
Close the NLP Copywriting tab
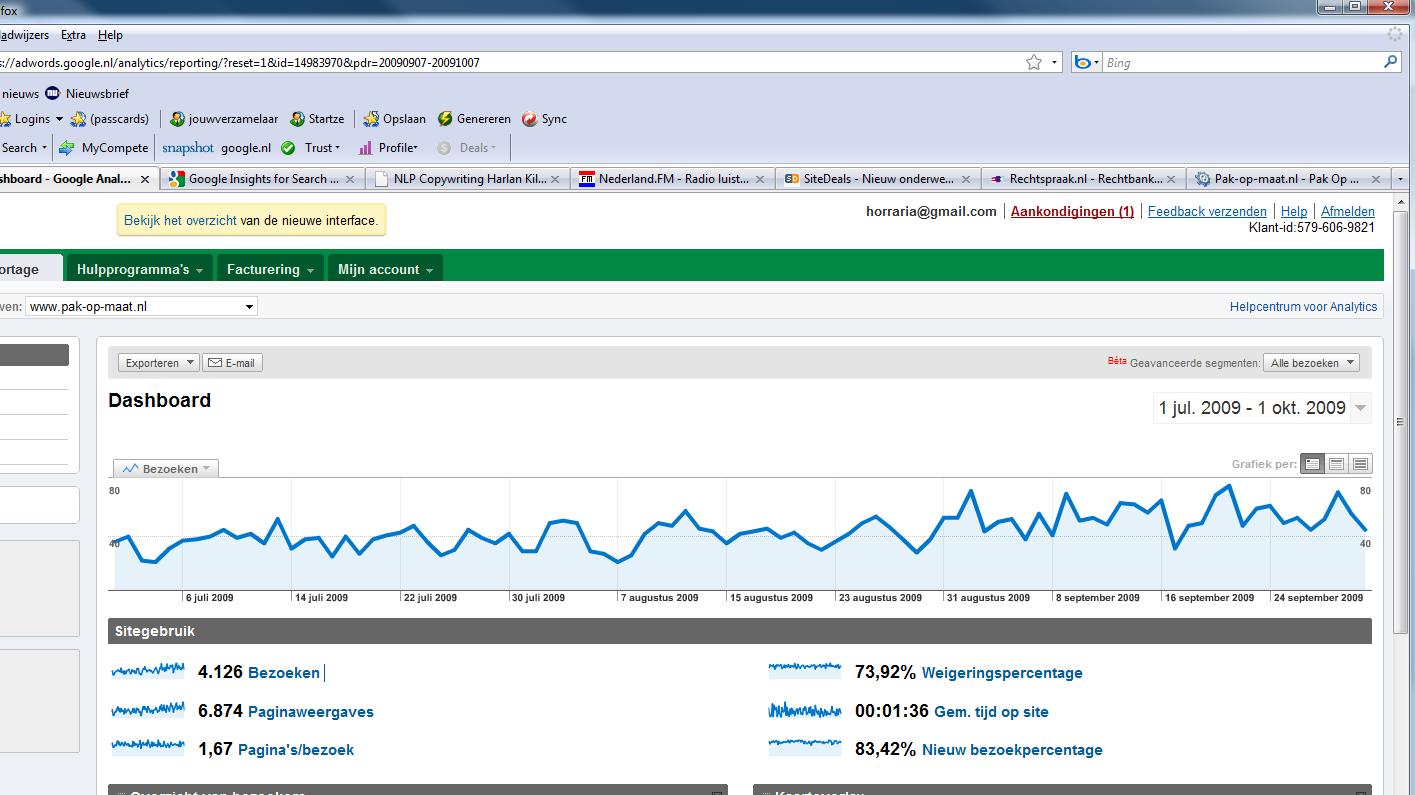(557, 179)
